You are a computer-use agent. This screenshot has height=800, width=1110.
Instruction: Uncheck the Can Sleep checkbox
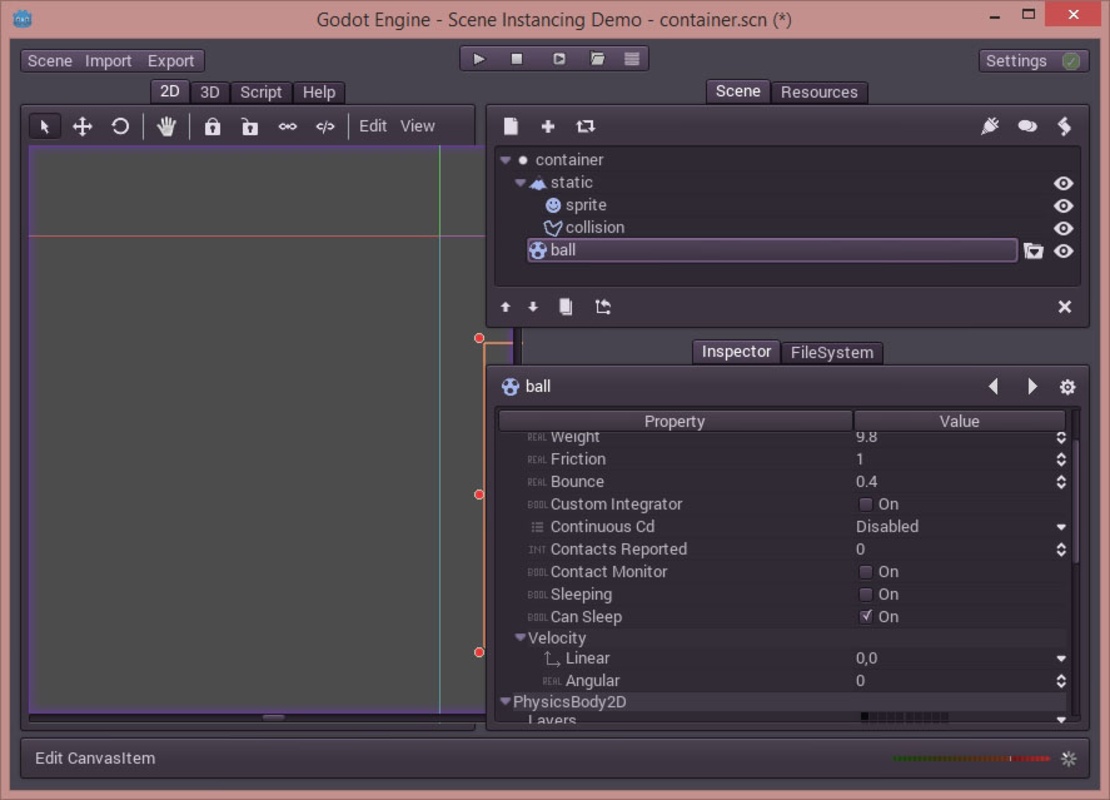(865, 617)
